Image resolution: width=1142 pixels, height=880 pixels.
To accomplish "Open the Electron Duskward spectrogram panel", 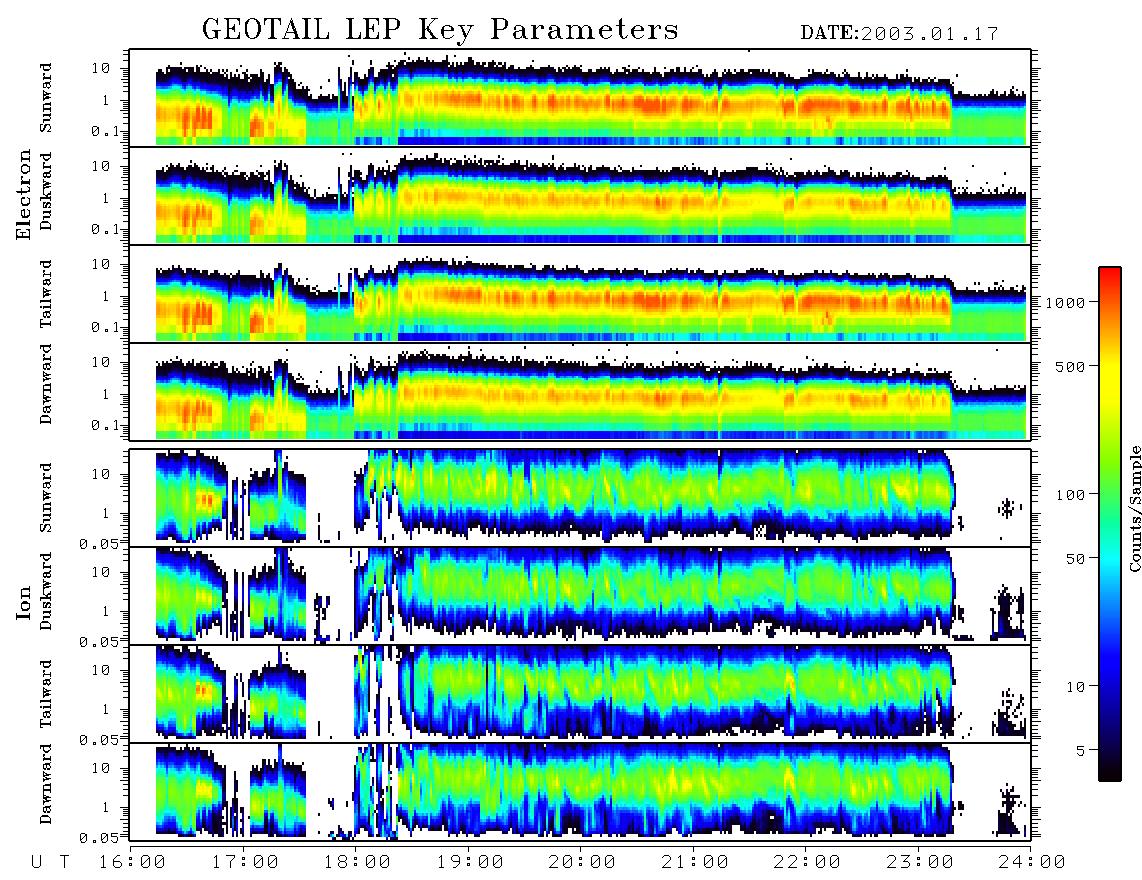I will point(580,195).
